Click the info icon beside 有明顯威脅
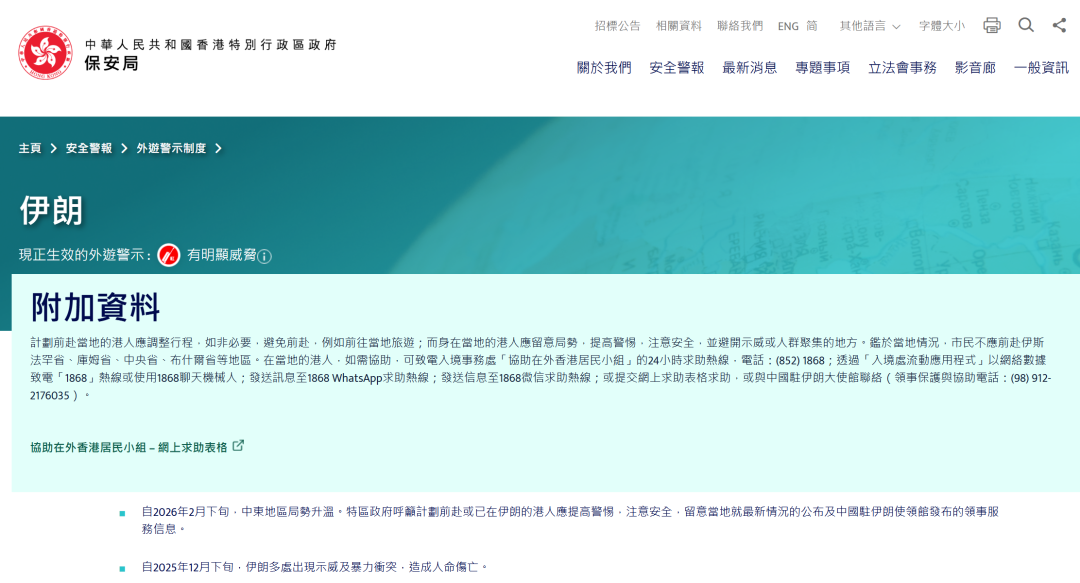1080x583 pixels. (264, 256)
